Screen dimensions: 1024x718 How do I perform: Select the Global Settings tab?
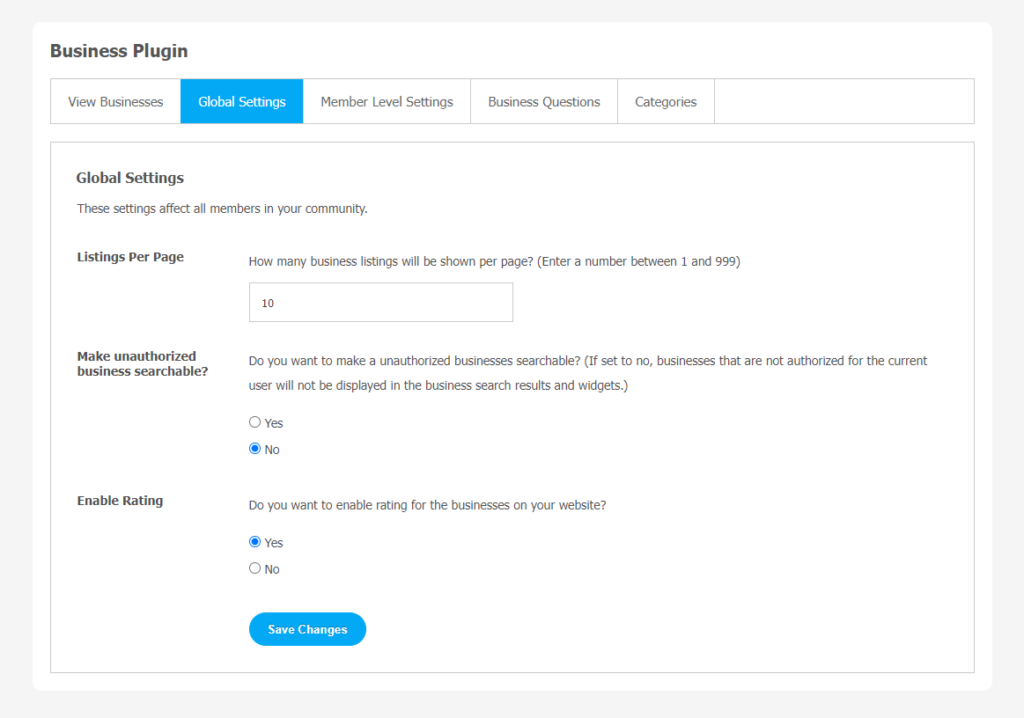click(242, 102)
